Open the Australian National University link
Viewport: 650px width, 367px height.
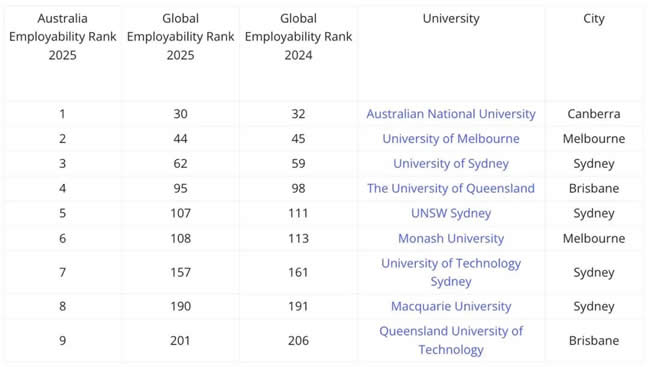click(x=451, y=114)
